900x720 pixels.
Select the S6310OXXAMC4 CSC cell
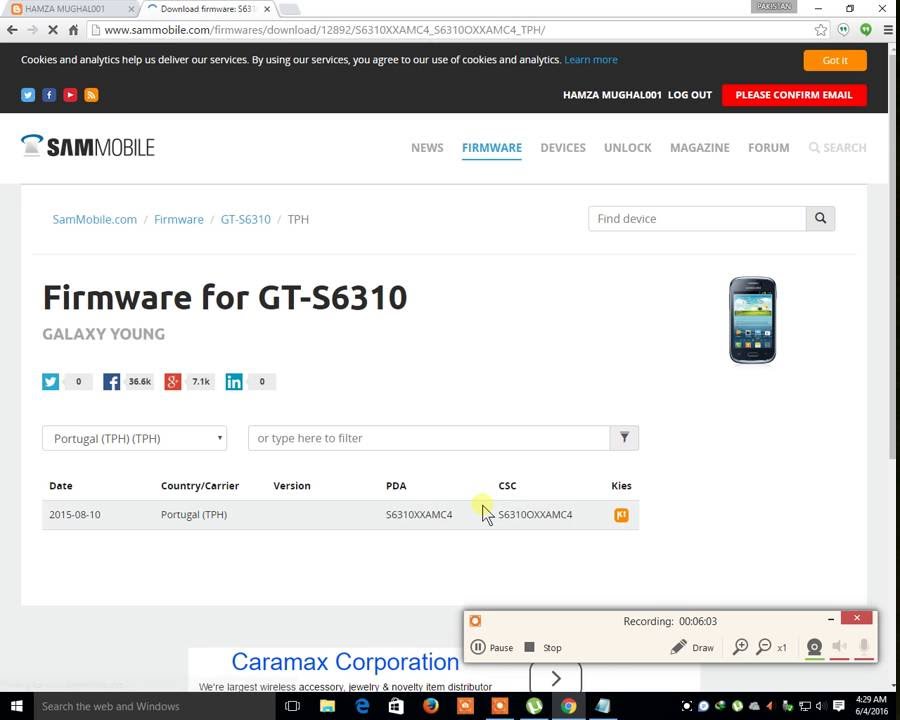[x=535, y=514]
